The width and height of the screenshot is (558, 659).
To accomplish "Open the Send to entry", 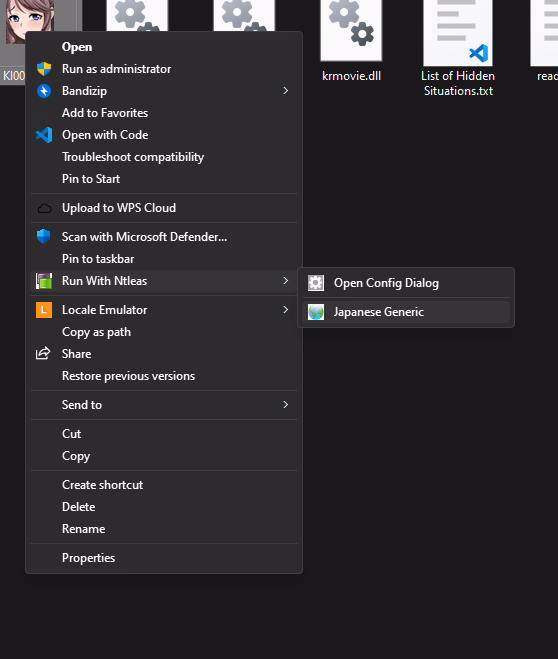I will (164, 405).
